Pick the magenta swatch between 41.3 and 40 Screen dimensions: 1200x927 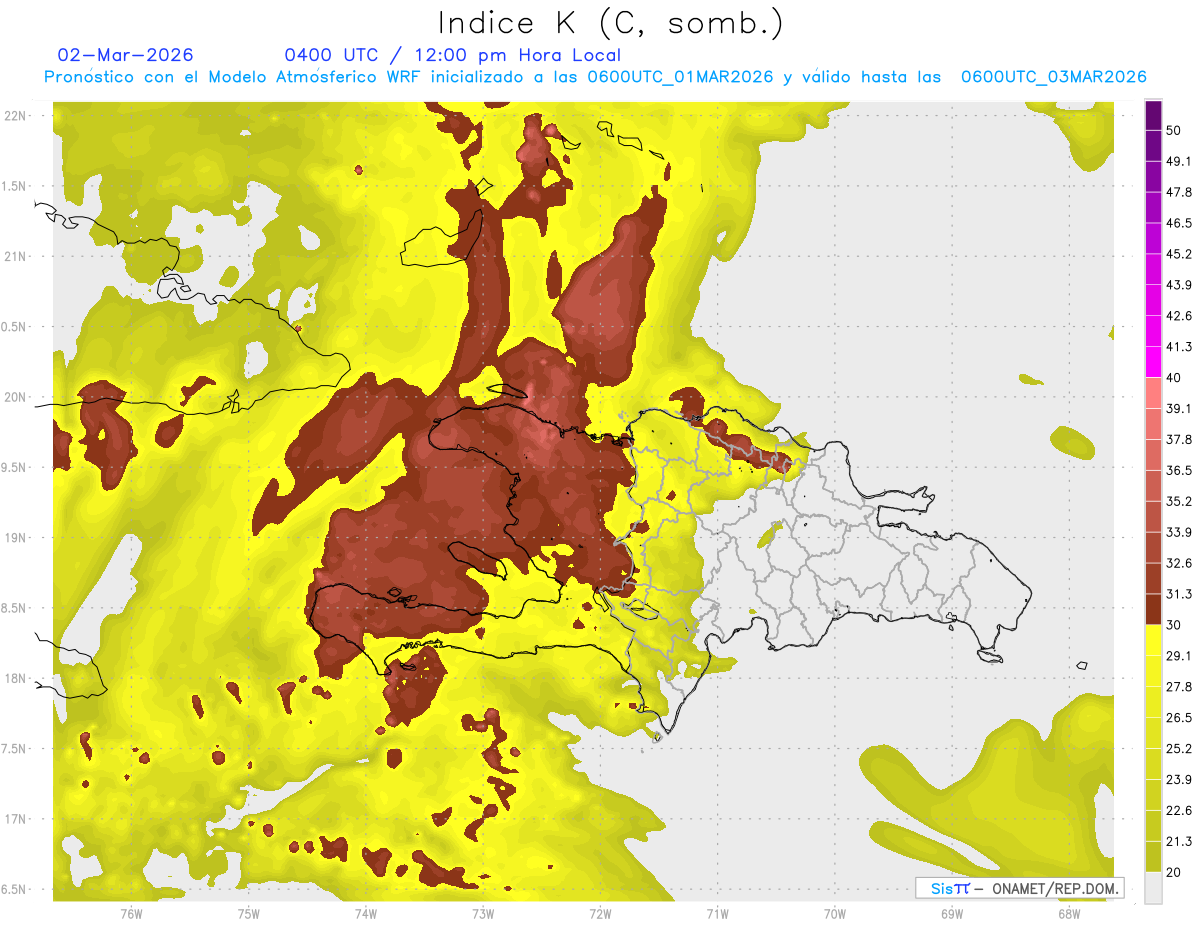point(1153,362)
